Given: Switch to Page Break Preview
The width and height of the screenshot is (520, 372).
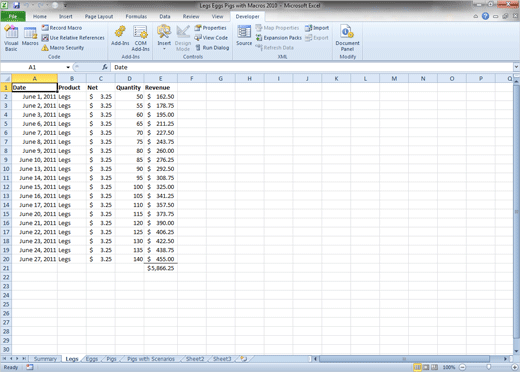Looking at the screenshot, I should [434, 367].
